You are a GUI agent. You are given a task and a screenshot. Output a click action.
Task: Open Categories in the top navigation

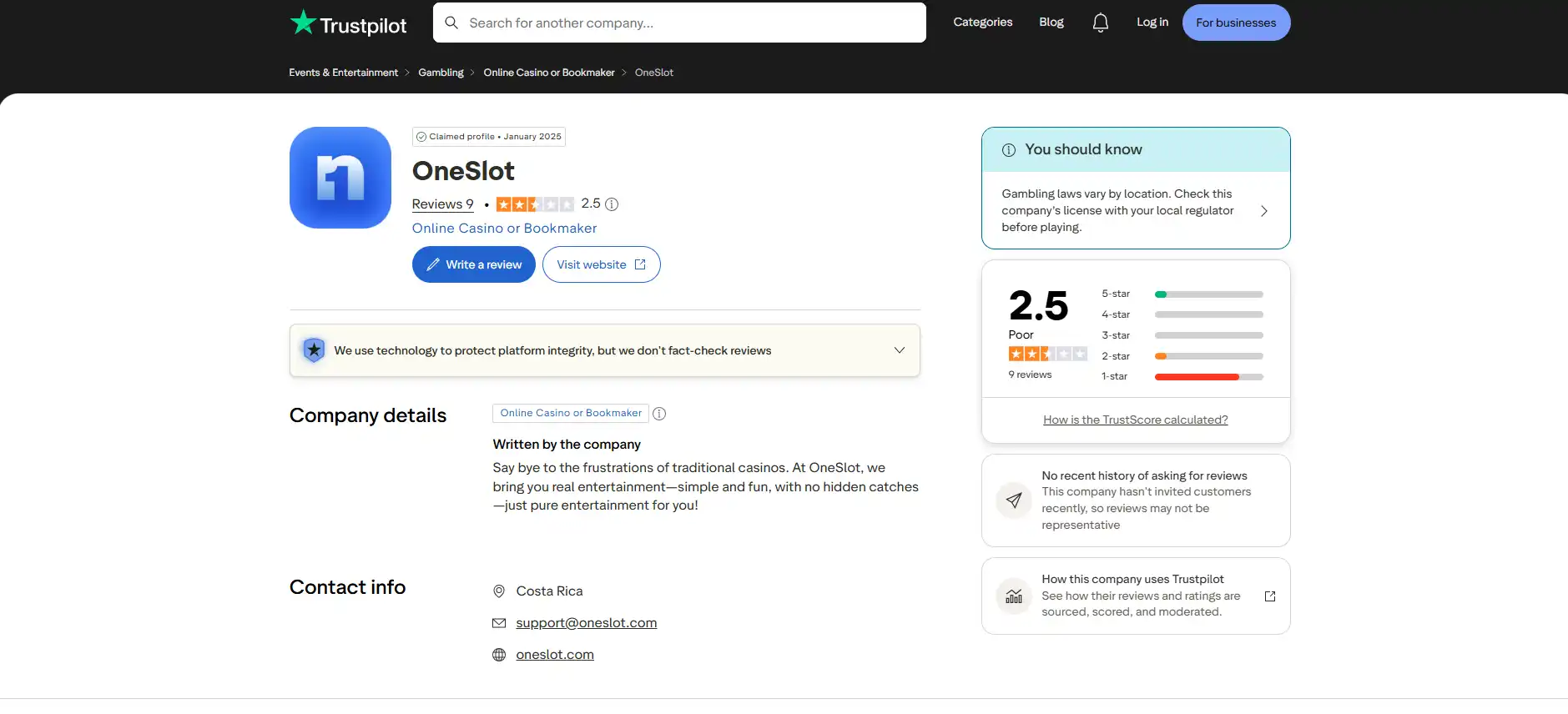tap(983, 23)
